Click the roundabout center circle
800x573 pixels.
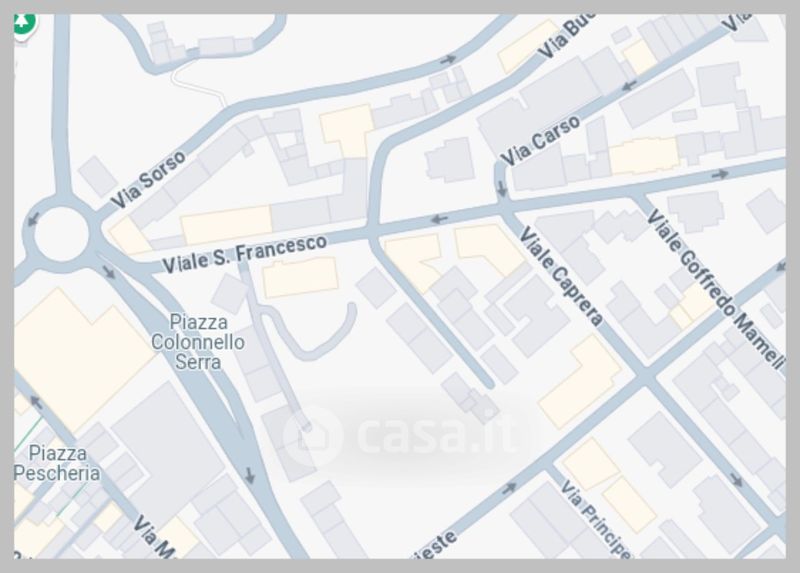(x=61, y=234)
